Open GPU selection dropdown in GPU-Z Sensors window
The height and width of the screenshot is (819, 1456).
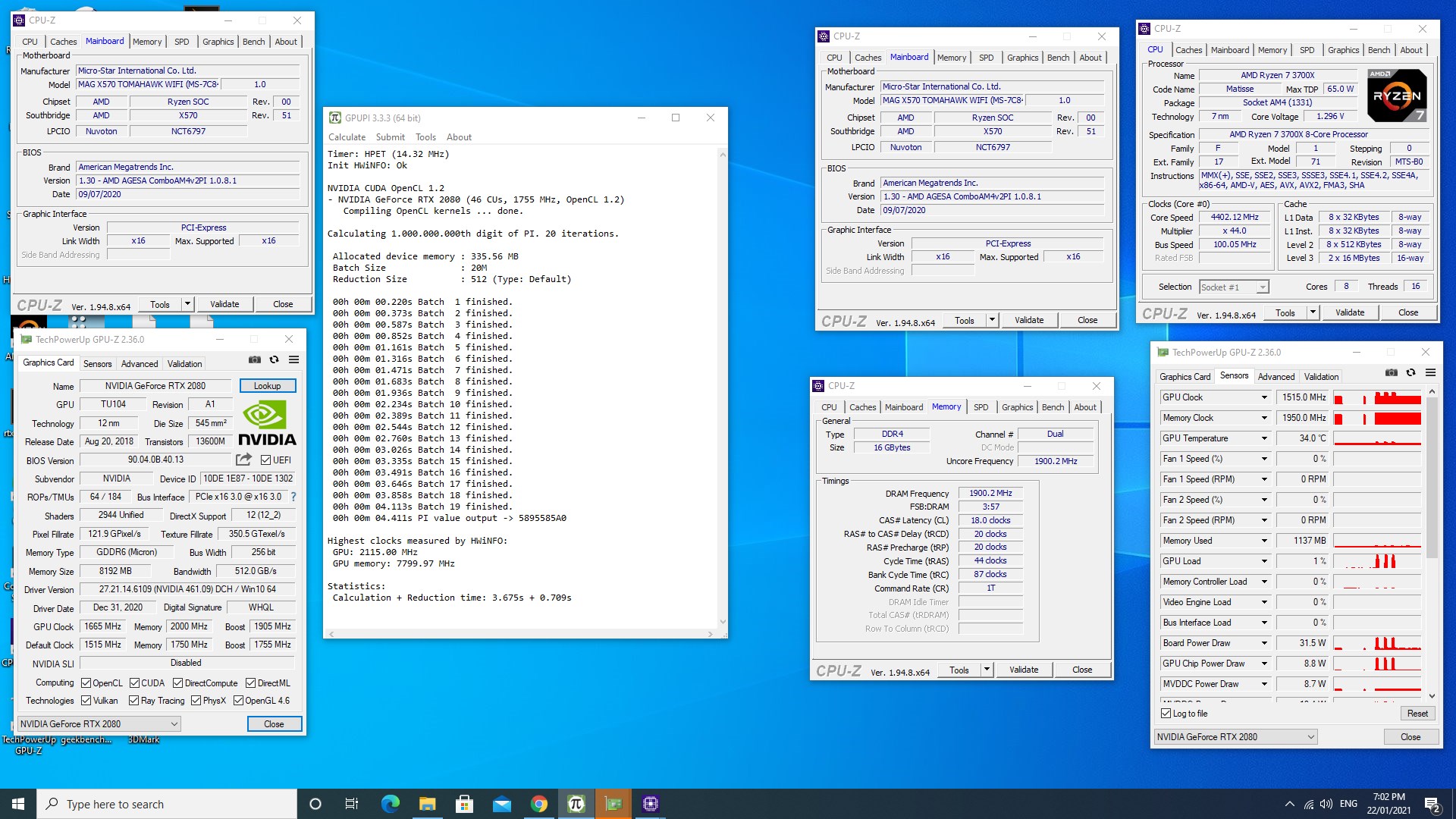(1236, 737)
